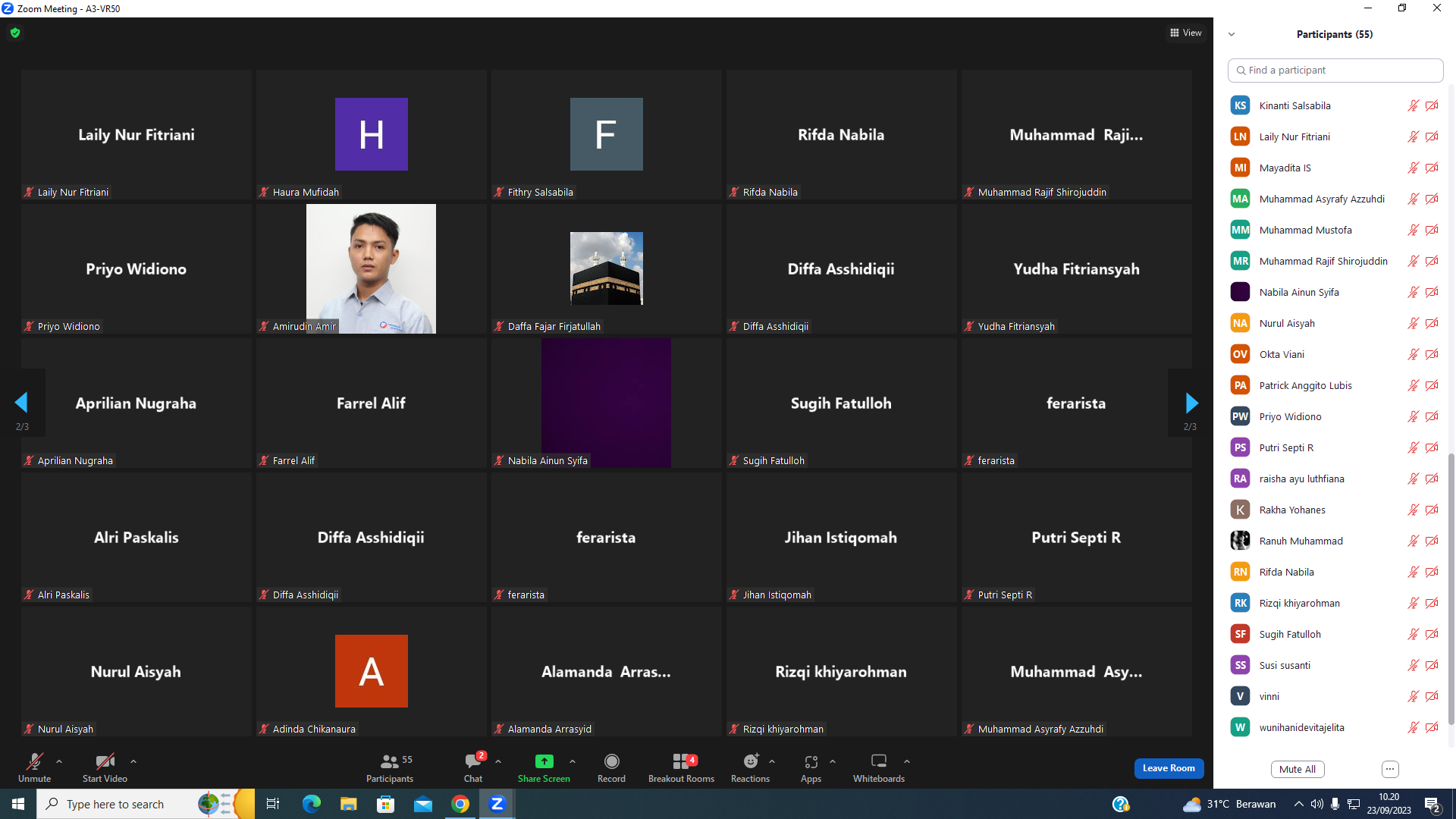Expand audio options arrow next to Unmute
Image resolution: width=1456 pixels, height=819 pixels.
[59, 761]
